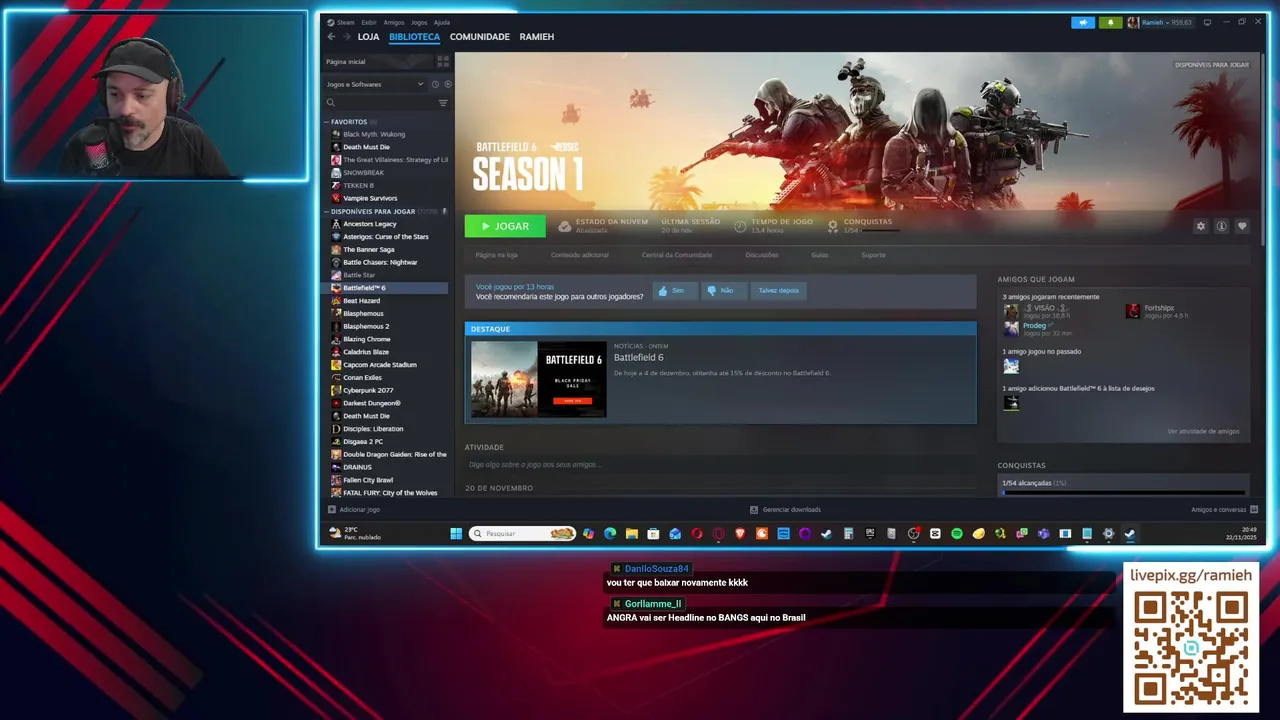This screenshot has width=1280, height=720.
Task: Recommend game with Sim thumbs up
Action: [x=673, y=291]
